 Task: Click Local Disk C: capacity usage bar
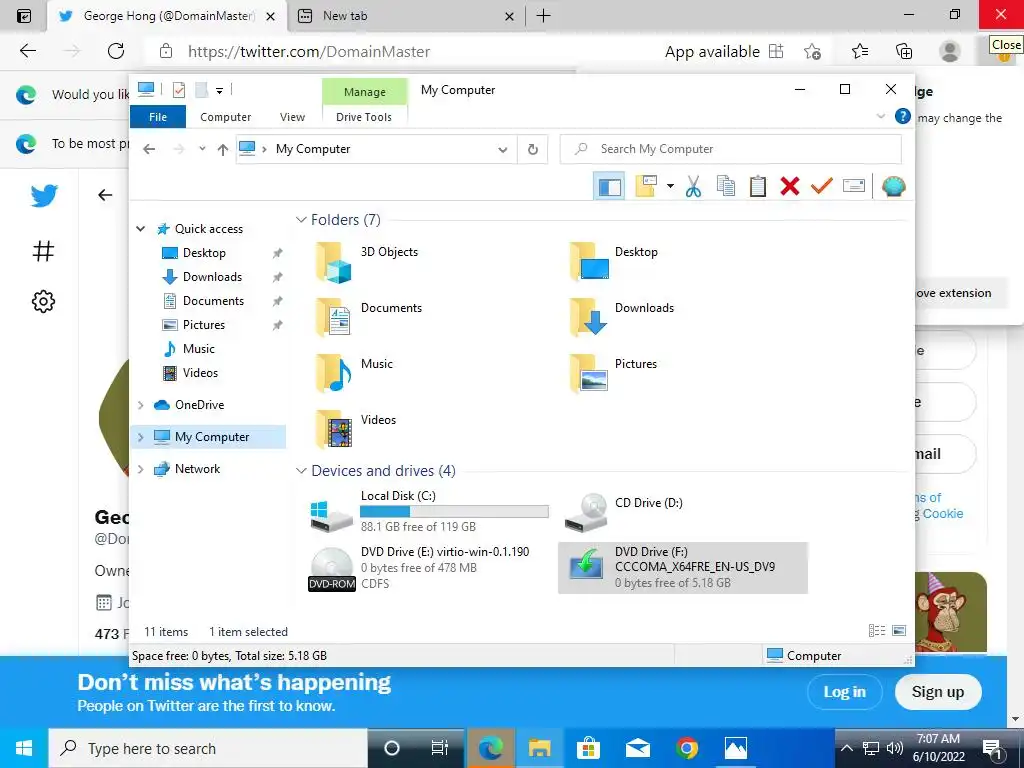coord(455,511)
